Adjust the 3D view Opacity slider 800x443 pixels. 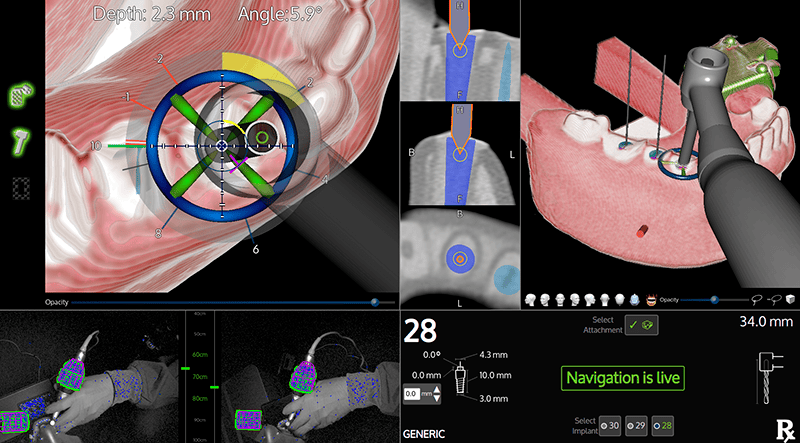coord(713,299)
